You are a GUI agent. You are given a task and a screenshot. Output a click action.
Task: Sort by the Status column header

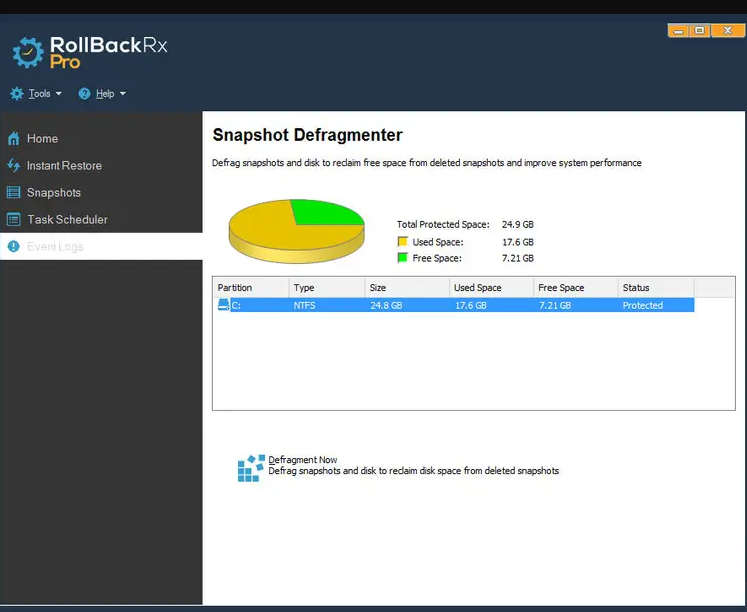656,288
